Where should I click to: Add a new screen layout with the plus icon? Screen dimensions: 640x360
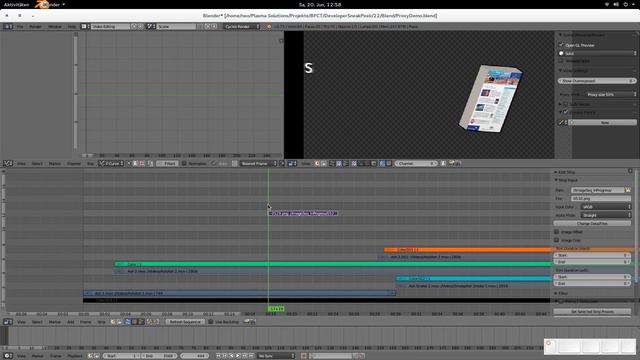(134, 27)
